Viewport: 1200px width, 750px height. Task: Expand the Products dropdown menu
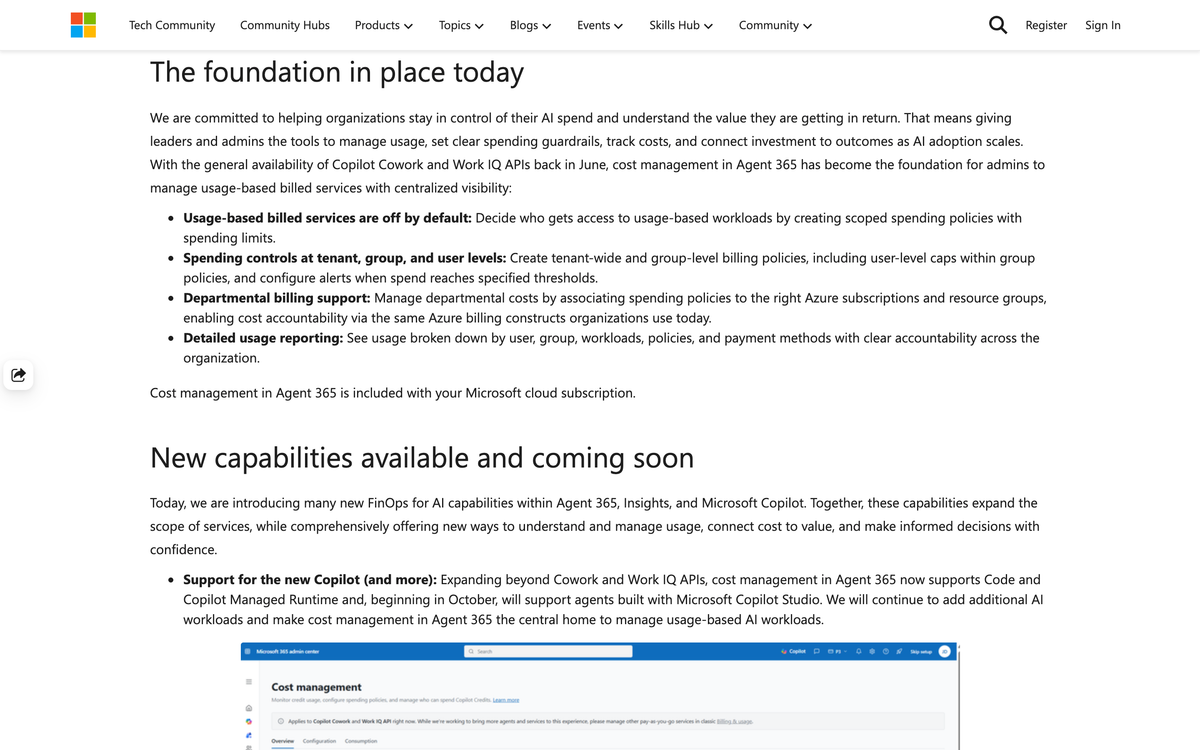pyautogui.click(x=384, y=25)
